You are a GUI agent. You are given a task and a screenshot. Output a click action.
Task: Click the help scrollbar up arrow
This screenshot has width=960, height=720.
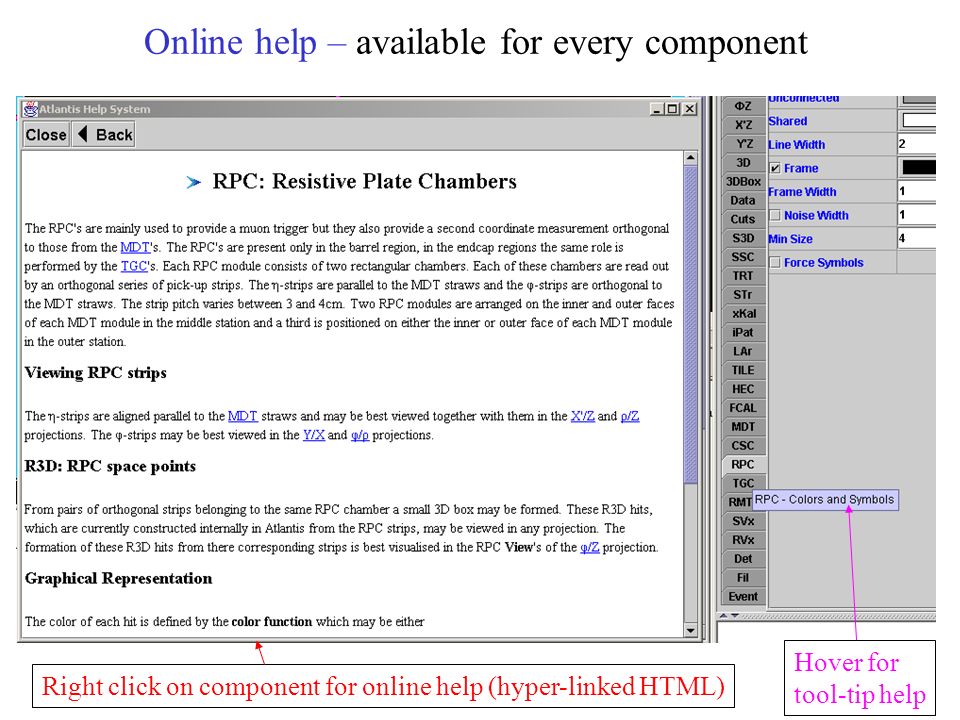click(691, 158)
